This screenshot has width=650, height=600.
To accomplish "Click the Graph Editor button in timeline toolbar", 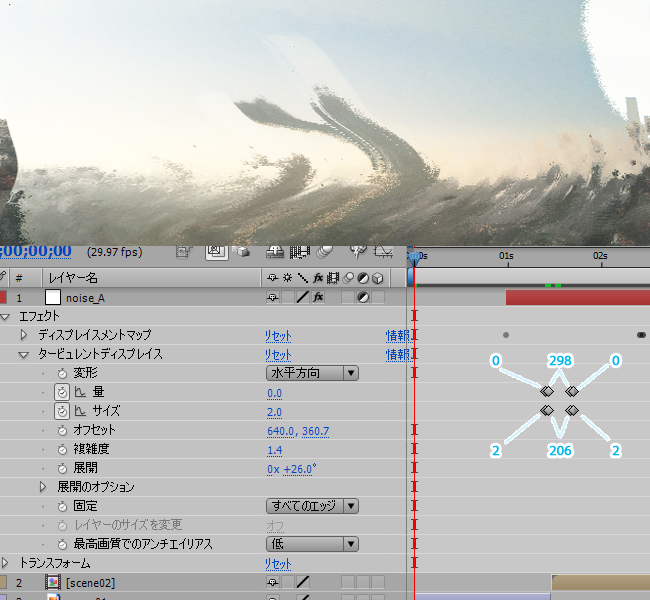I will point(384,252).
